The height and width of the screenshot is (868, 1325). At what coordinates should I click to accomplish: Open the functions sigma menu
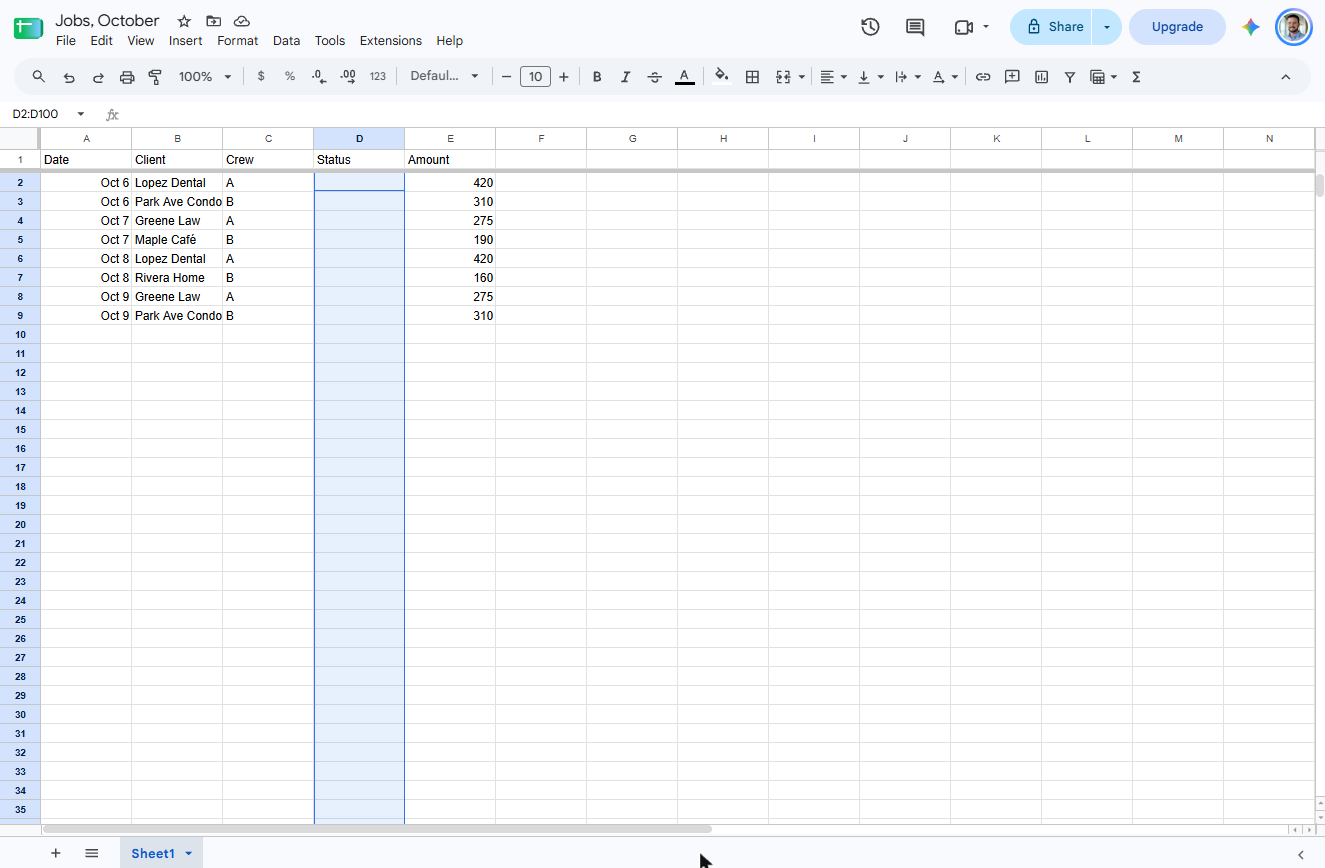(1136, 77)
